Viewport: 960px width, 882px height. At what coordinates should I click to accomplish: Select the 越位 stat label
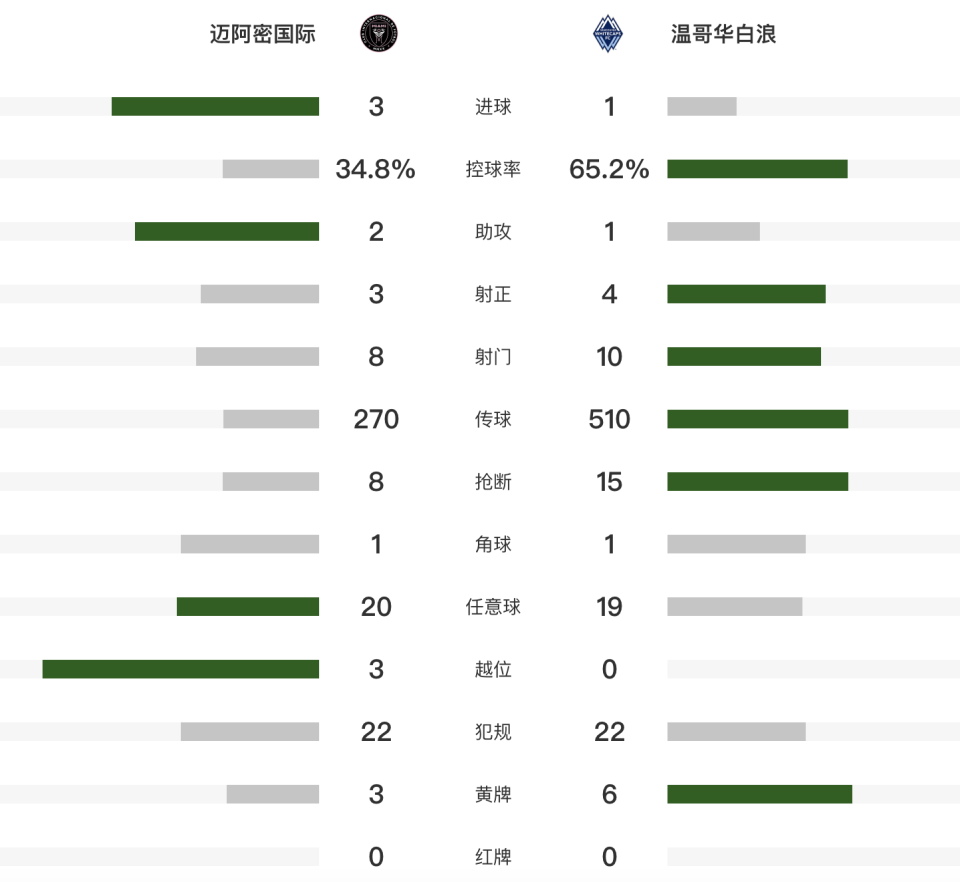click(x=493, y=669)
